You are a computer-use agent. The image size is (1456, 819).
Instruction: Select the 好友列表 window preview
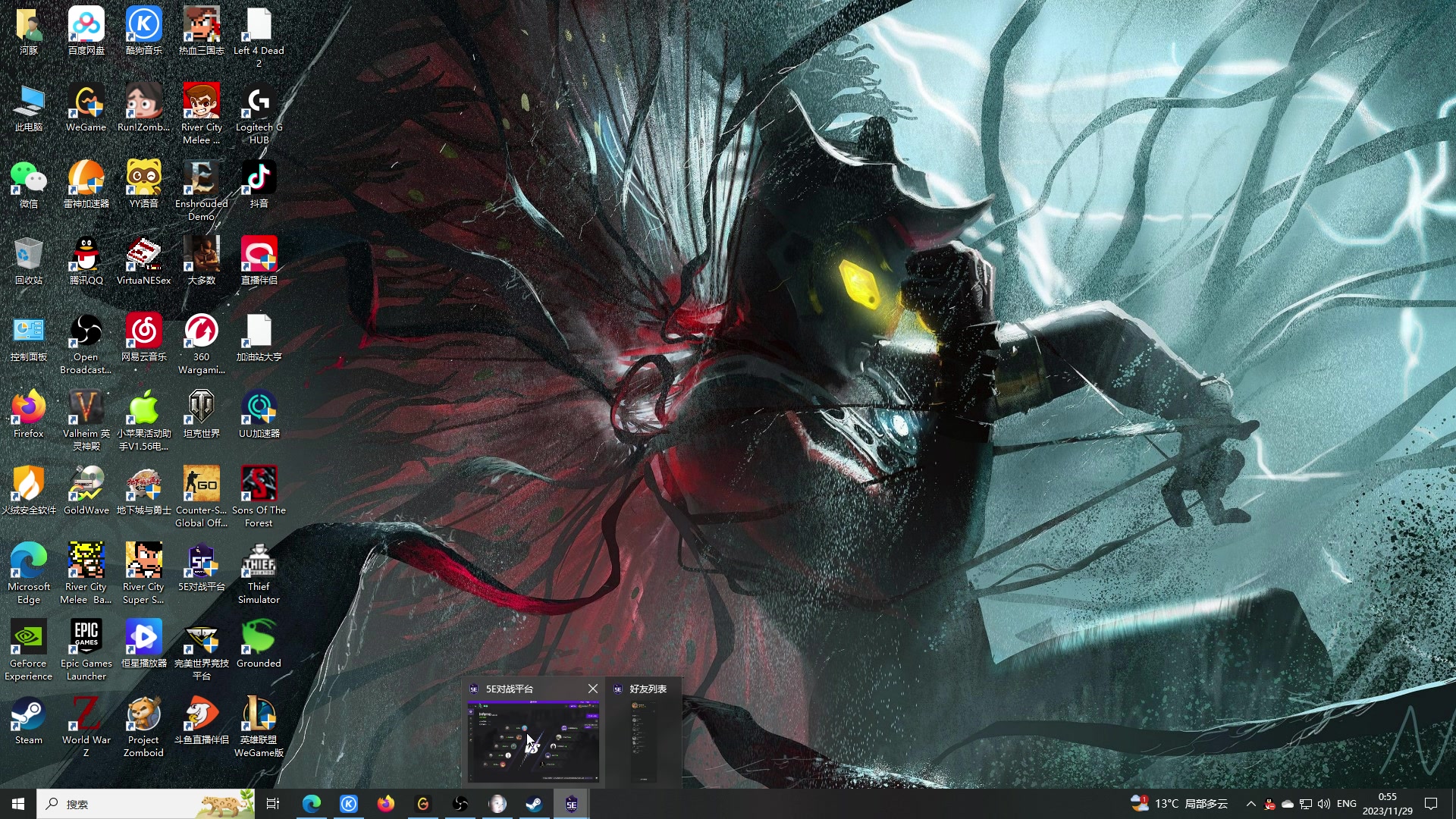644,742
